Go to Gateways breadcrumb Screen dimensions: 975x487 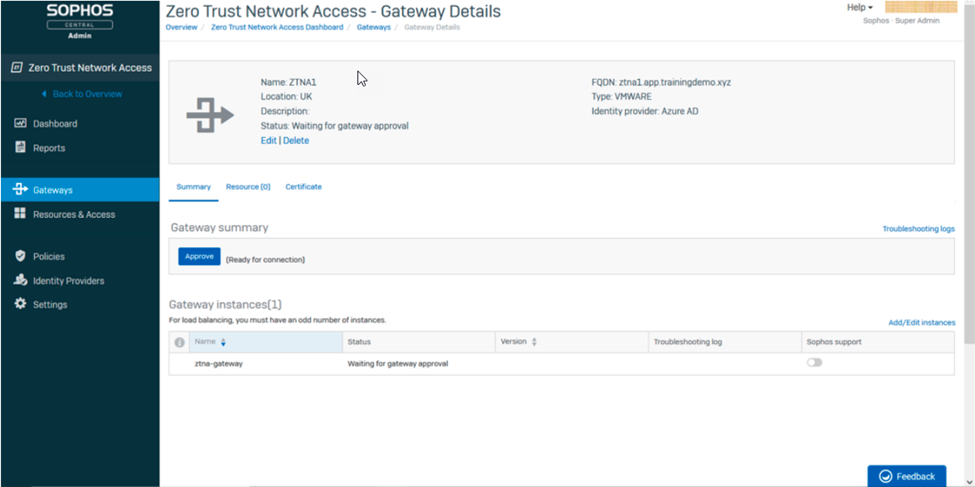pos(374,27)
